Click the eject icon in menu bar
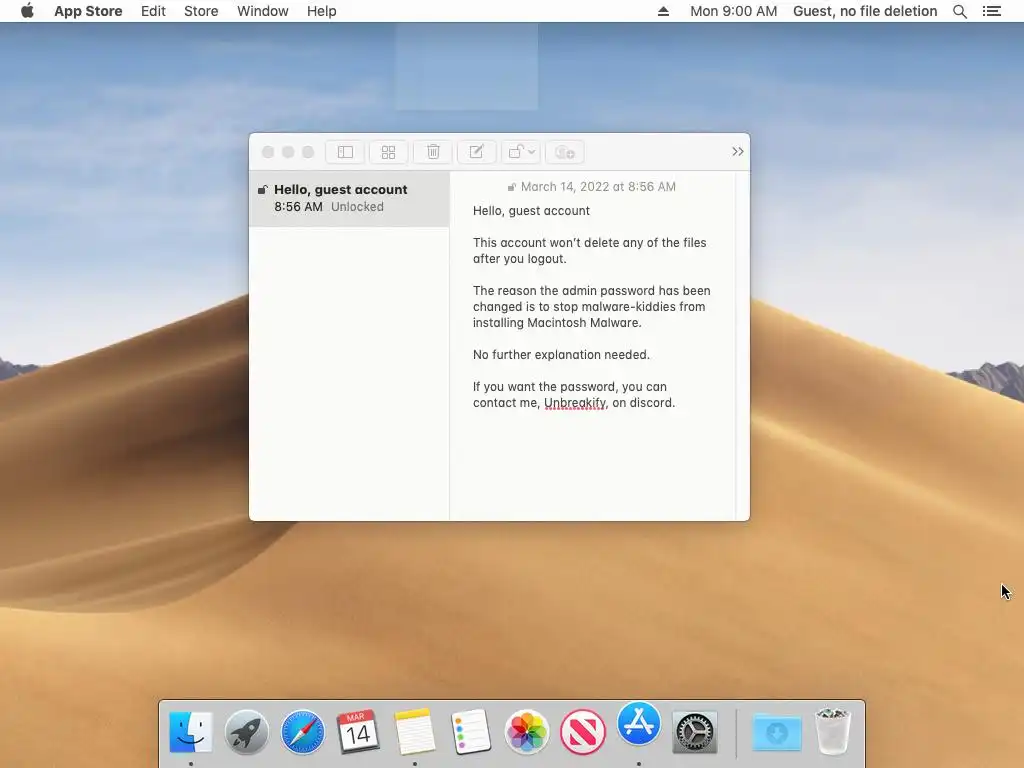The image size is (1024, 768). coord(664,11)
